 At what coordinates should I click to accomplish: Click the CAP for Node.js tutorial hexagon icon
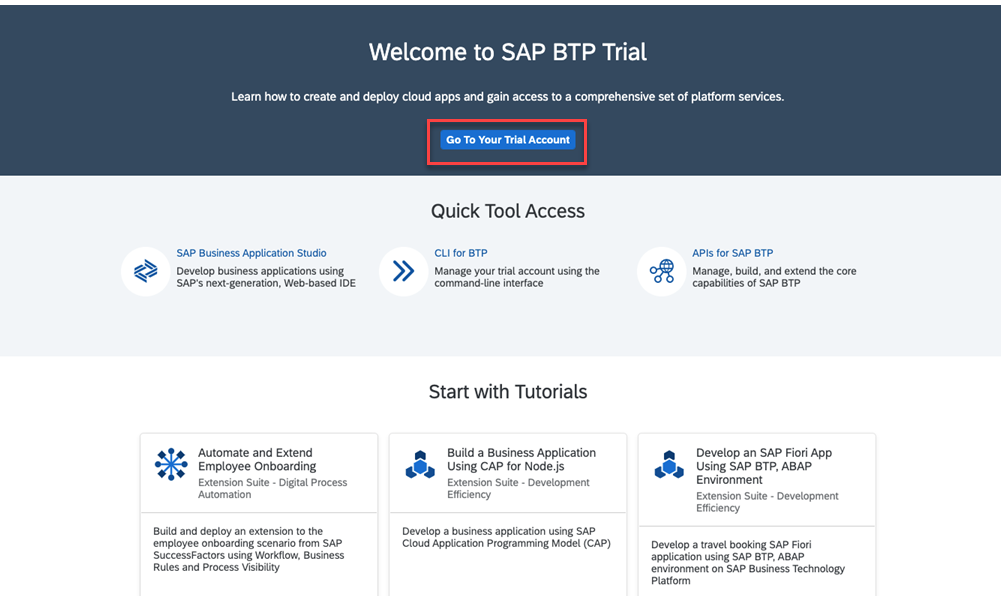click(420, 465)
